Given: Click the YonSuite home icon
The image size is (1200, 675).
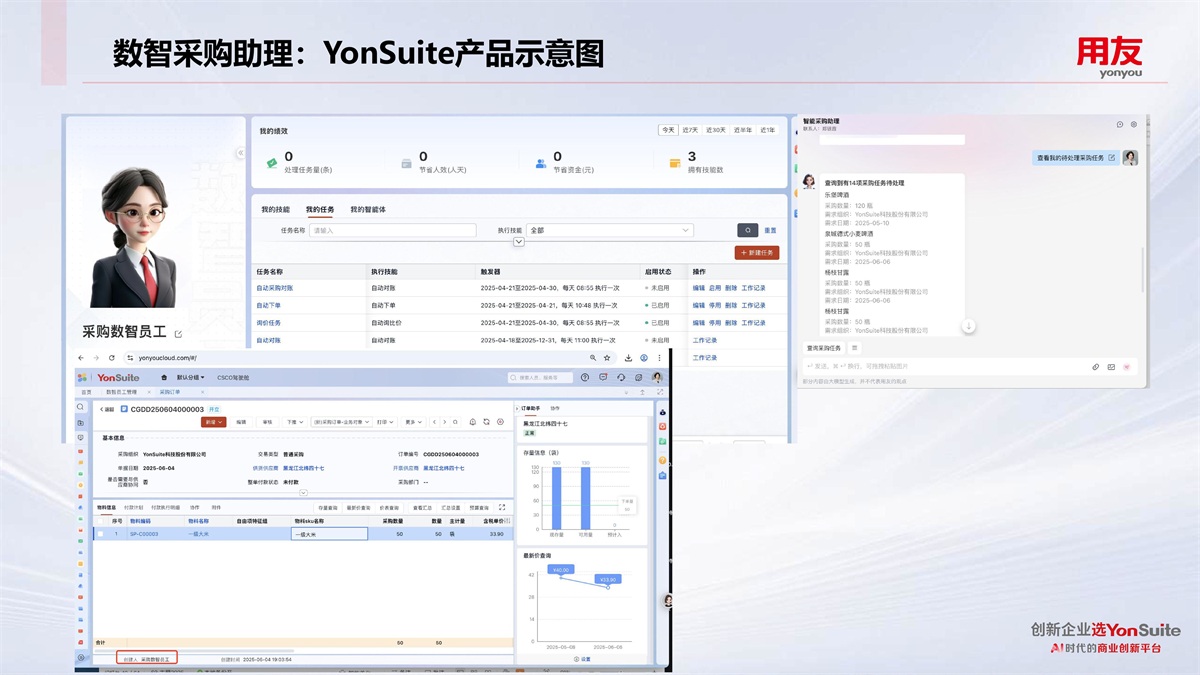Looking at the screenshot, I should click(x=164, y=378).
